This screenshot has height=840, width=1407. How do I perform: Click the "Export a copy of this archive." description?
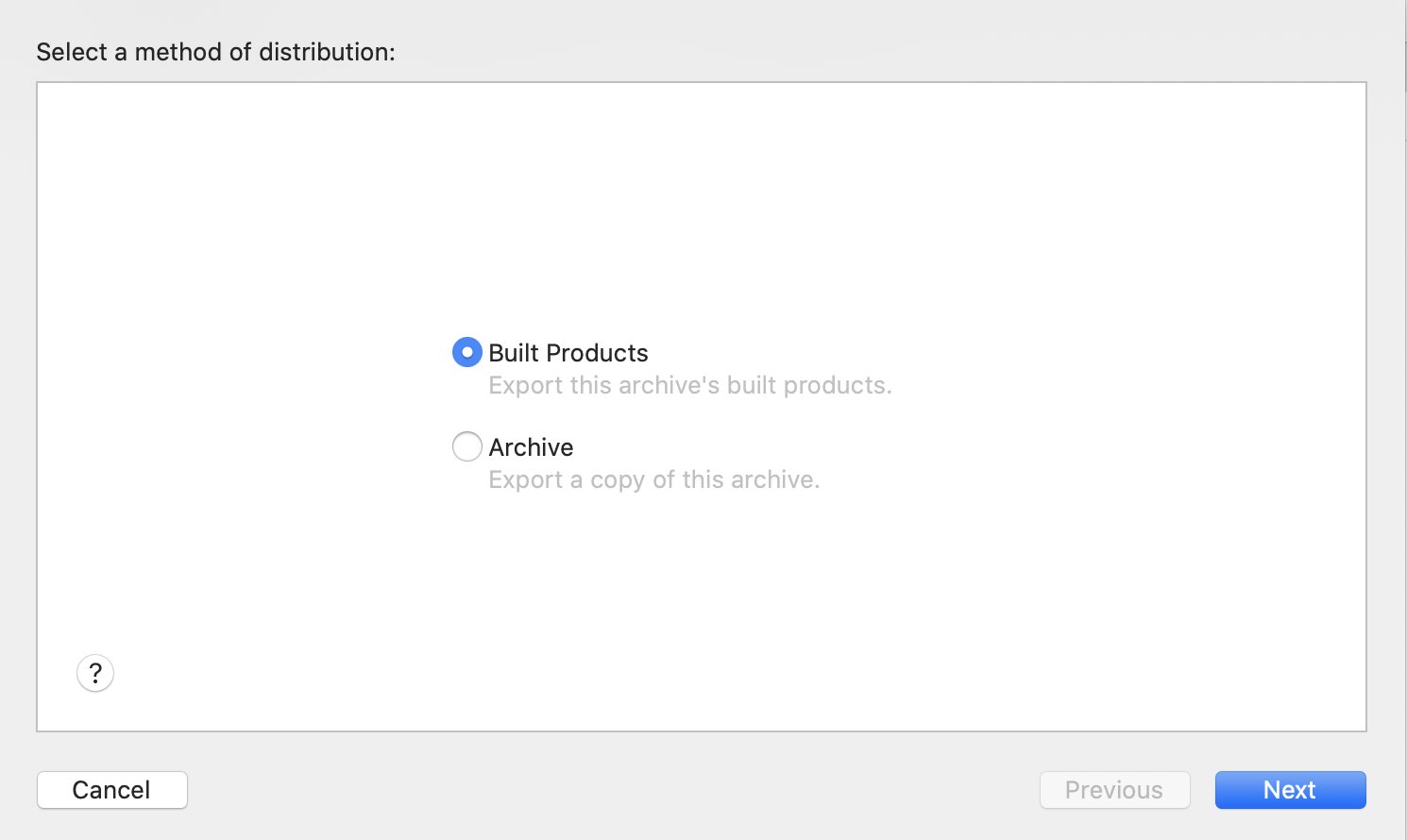click(x=653, y=479)
